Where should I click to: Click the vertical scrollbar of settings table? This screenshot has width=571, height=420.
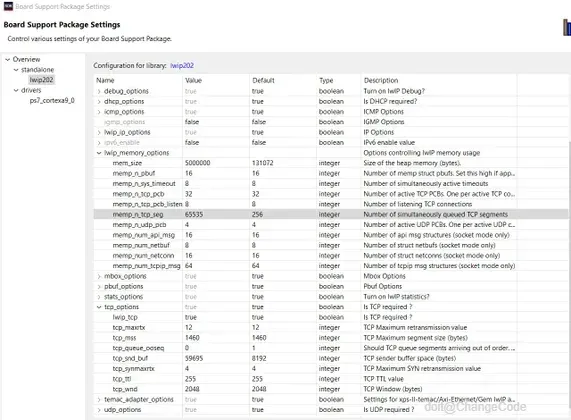(569, 277)
